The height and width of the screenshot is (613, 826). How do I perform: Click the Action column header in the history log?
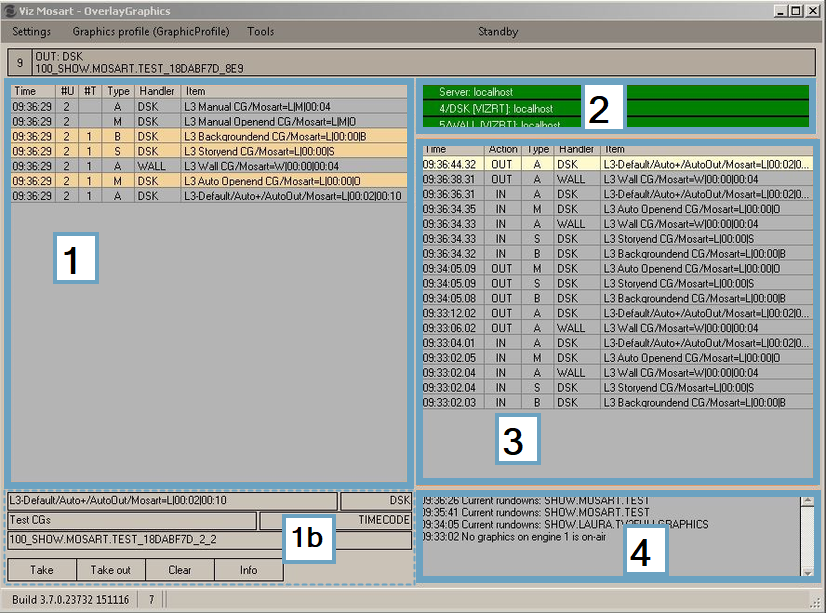(503, 149)
